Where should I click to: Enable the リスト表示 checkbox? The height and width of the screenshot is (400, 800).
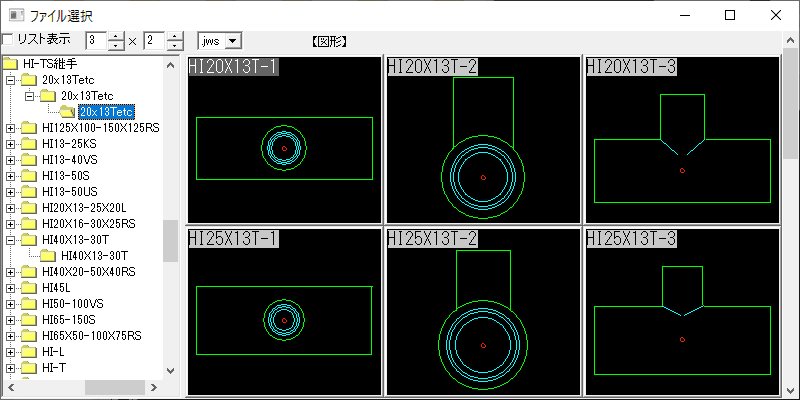coord(7,39)
